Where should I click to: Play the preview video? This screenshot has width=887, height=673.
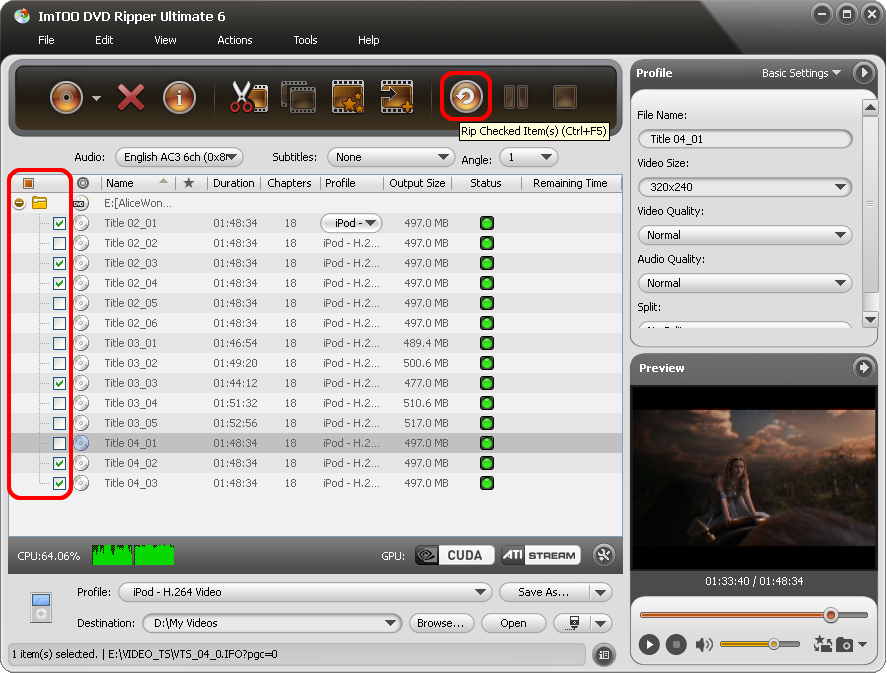649,644
